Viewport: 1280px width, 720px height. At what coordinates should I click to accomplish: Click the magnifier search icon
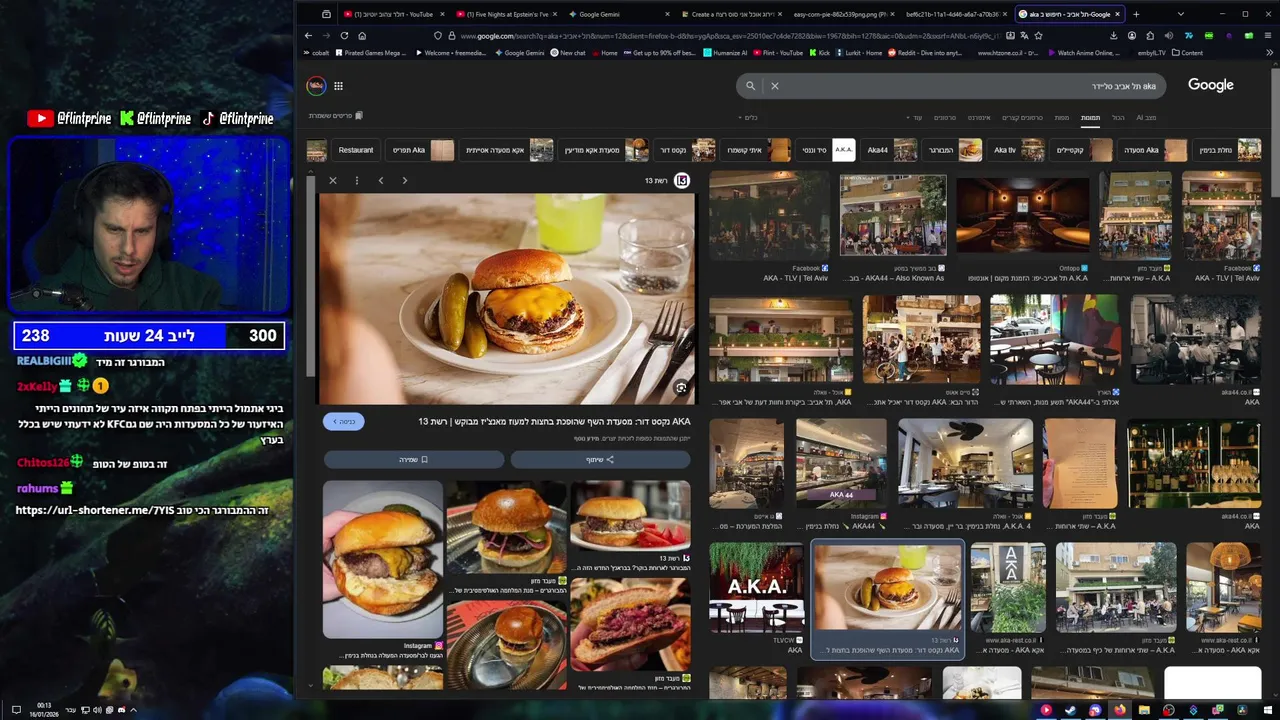(x=750, y=86)
